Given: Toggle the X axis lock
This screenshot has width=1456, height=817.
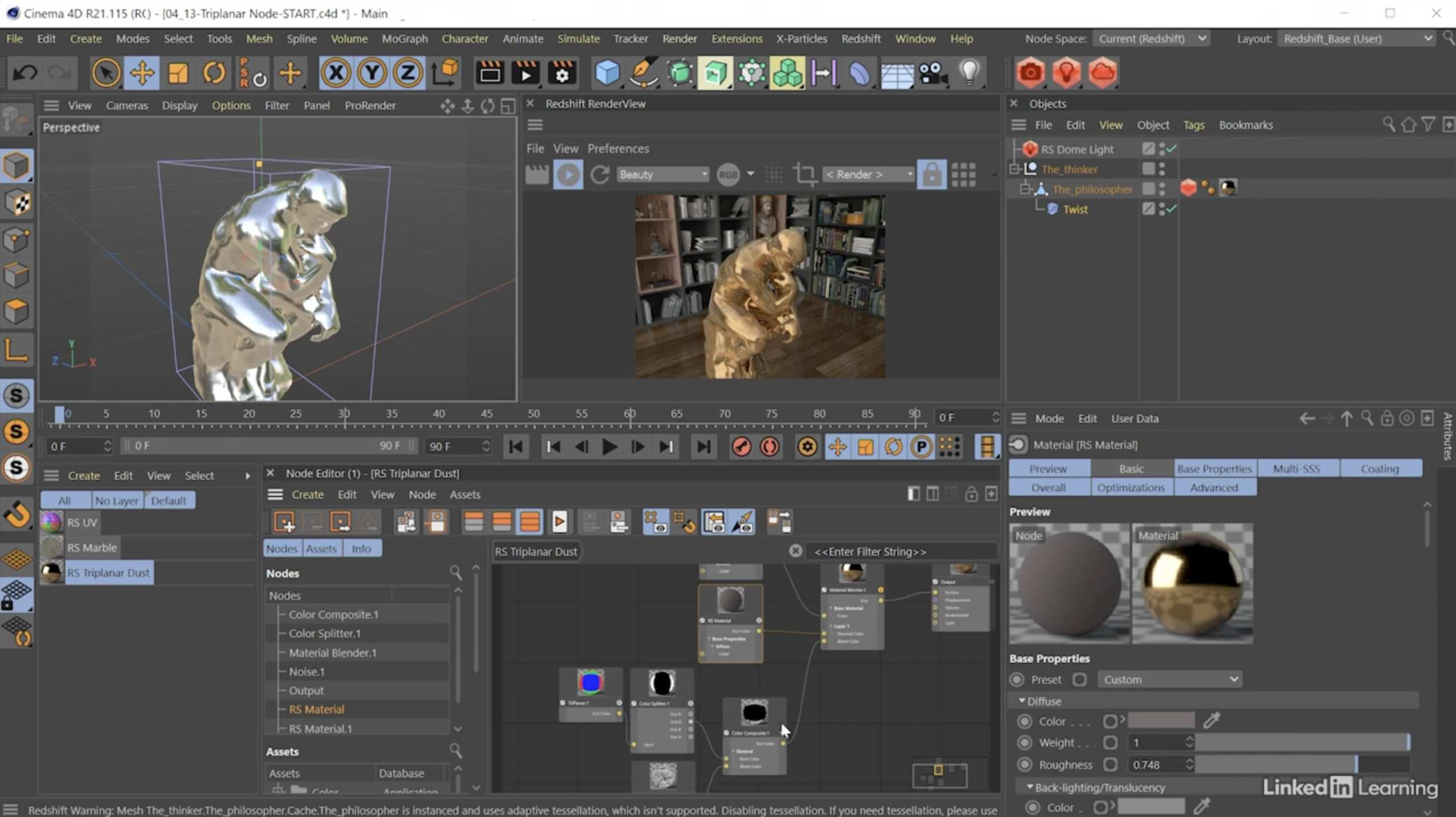Looking at the screenshot, I should click(336, 73).
